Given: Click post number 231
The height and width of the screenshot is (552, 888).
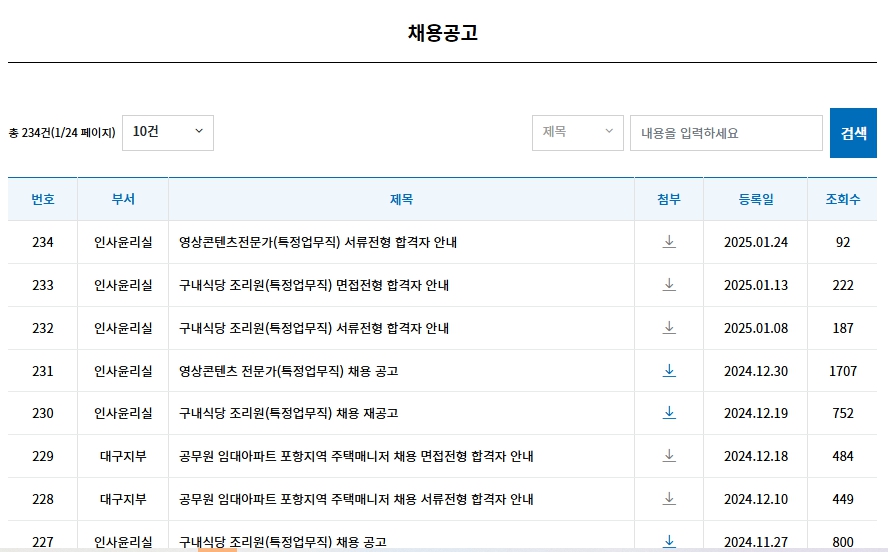Looking at the screenshot, I should pyautogui.click(x=42, y=371).
